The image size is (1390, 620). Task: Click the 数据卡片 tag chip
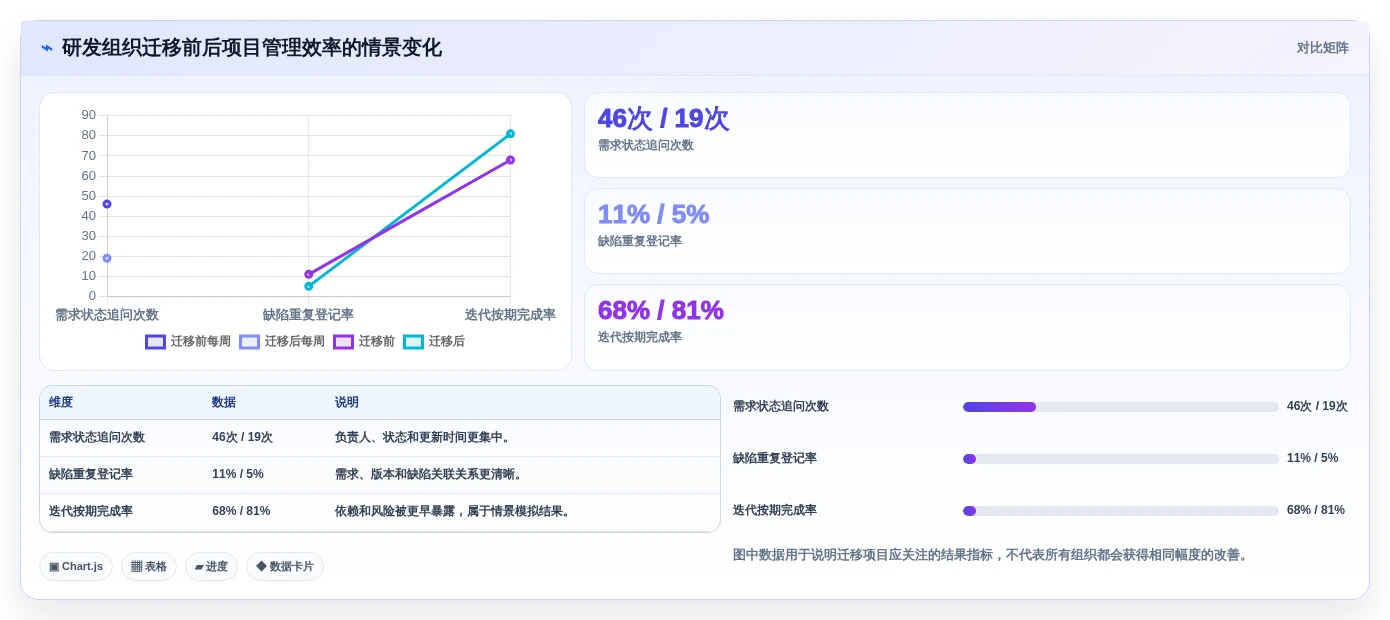pos(285,567)
